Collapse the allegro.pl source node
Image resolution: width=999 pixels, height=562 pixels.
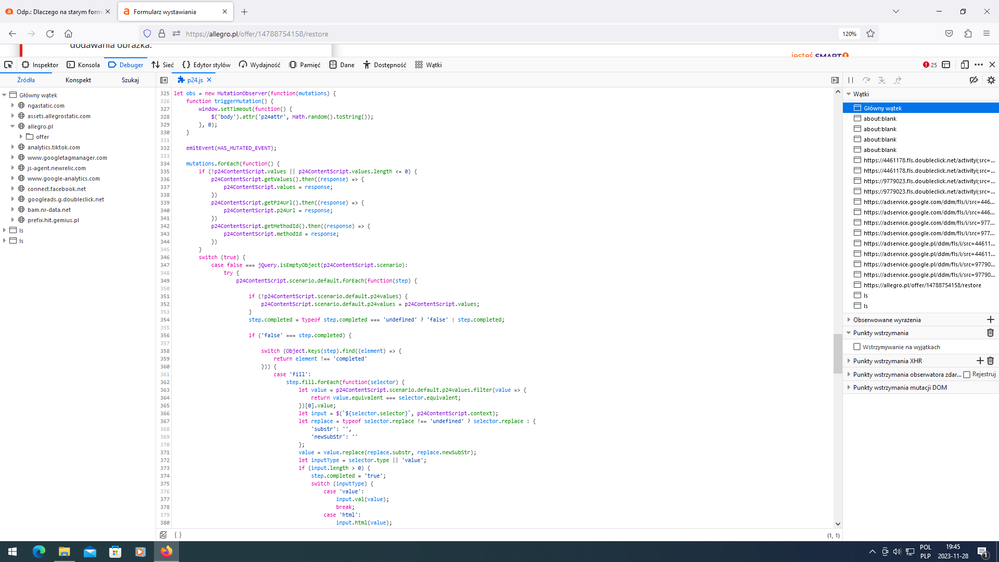[x=12, y=126]
